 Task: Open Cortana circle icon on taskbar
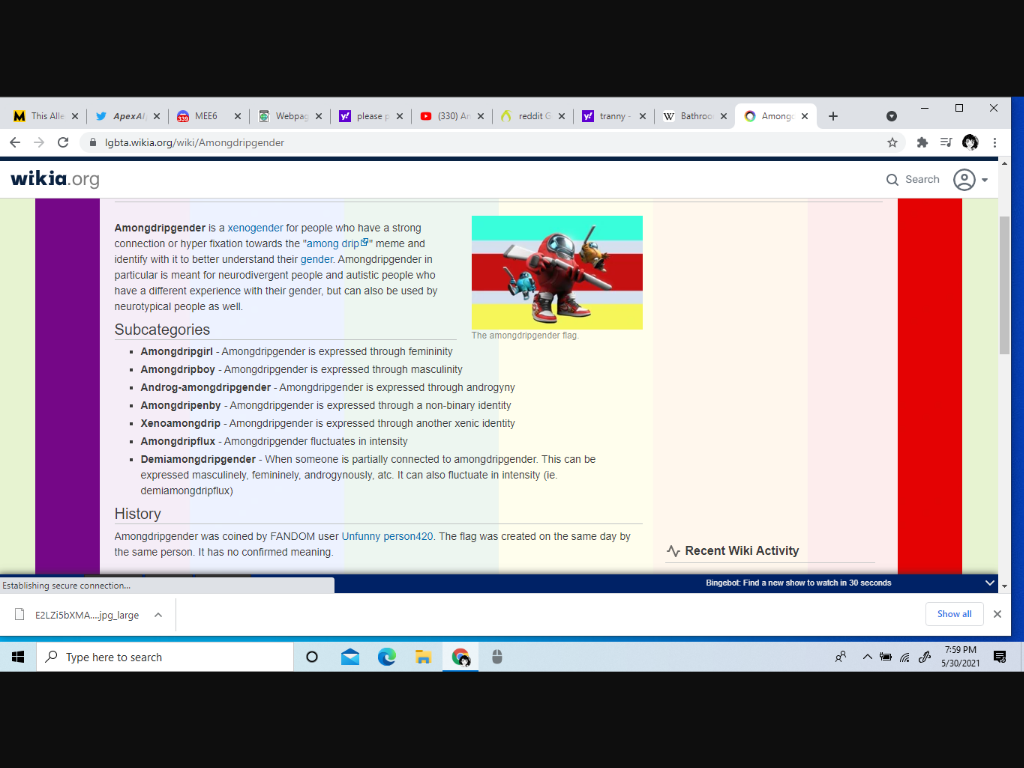(312, 657)
